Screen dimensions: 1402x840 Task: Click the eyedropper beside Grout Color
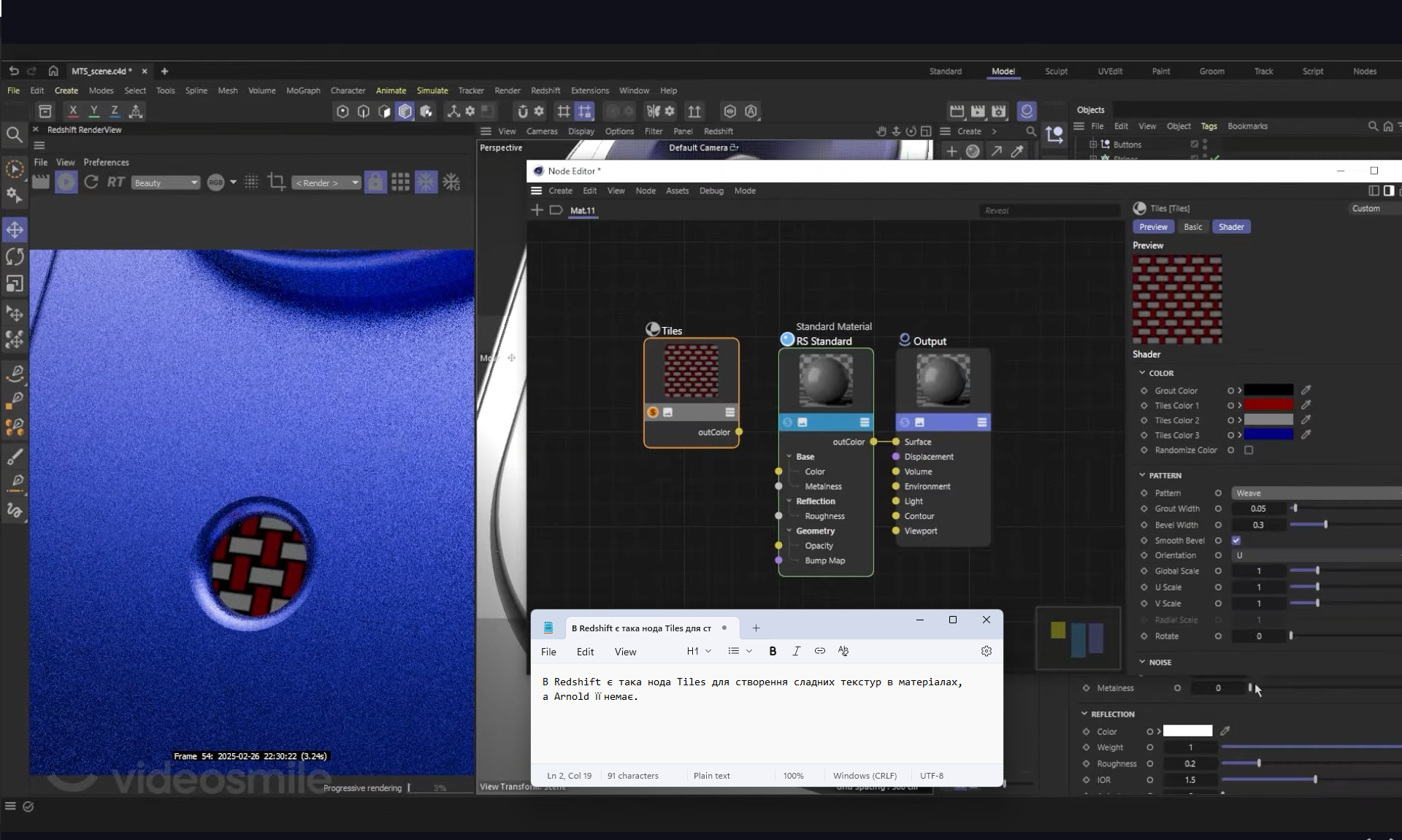(x=1306, y=390)
